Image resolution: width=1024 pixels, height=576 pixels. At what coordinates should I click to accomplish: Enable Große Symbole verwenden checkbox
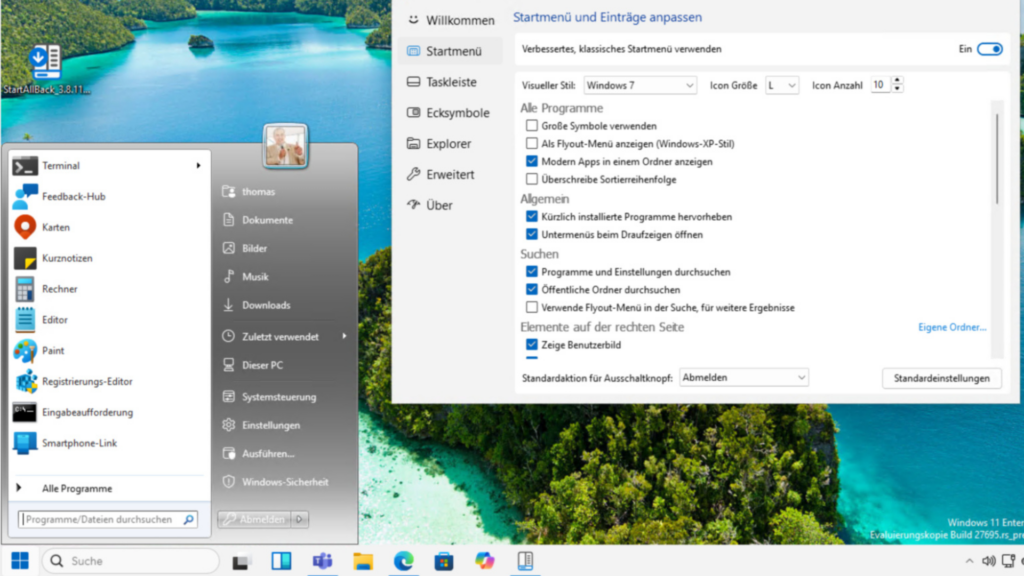(x=532, y=126)
